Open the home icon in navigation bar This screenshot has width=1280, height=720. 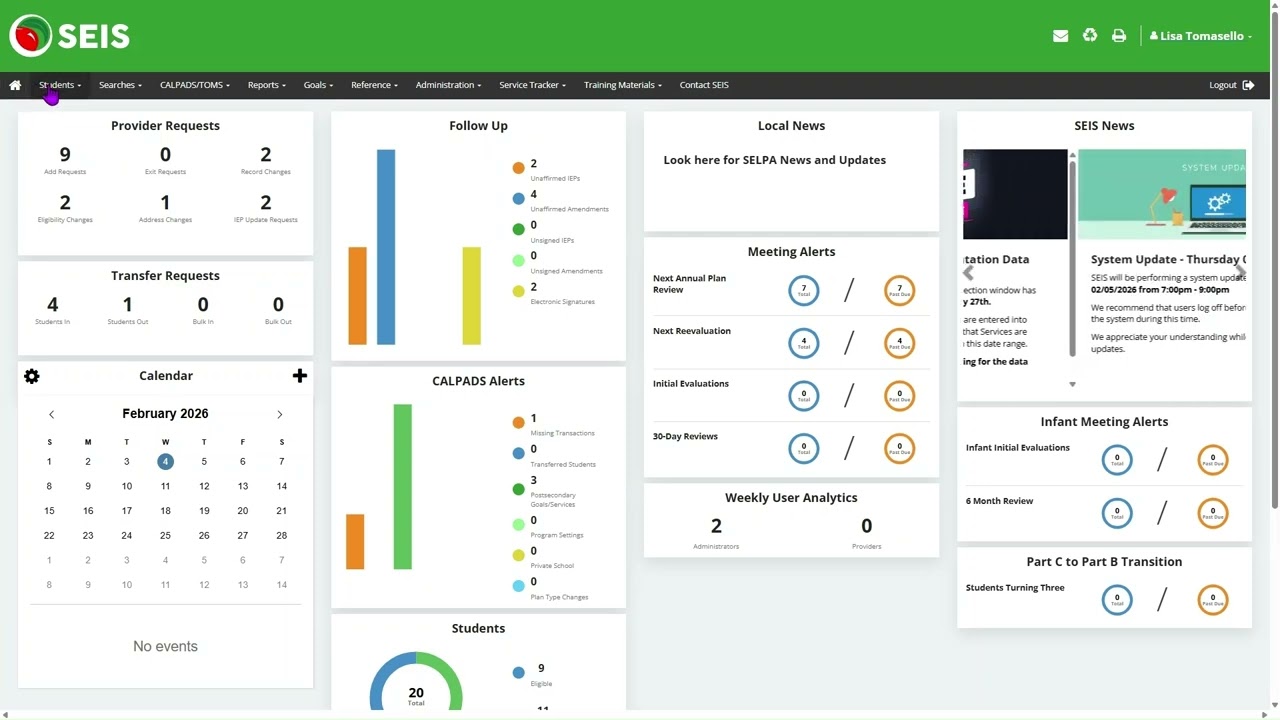click(15, 85)
